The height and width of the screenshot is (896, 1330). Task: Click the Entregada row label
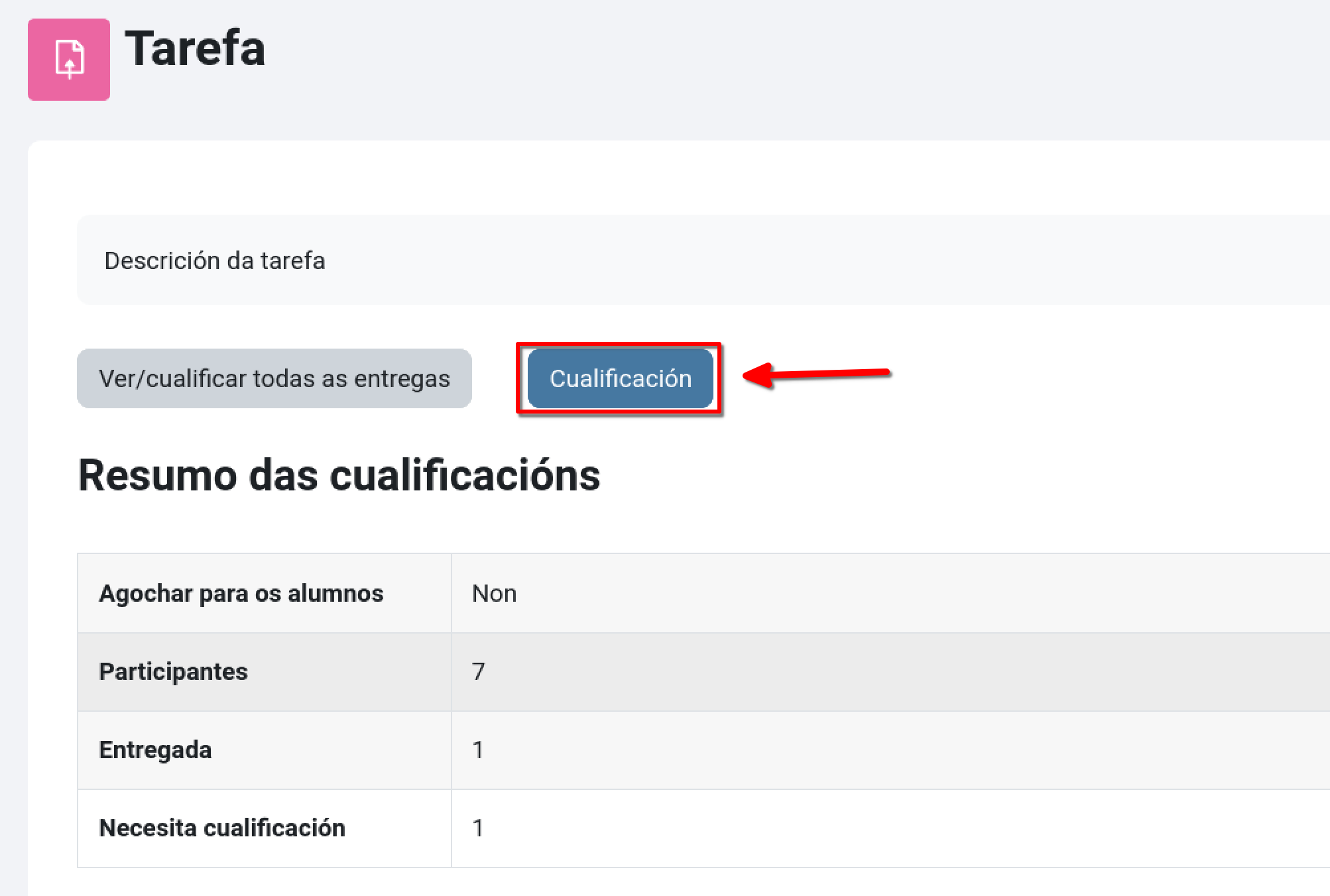[x=155, y=750]
